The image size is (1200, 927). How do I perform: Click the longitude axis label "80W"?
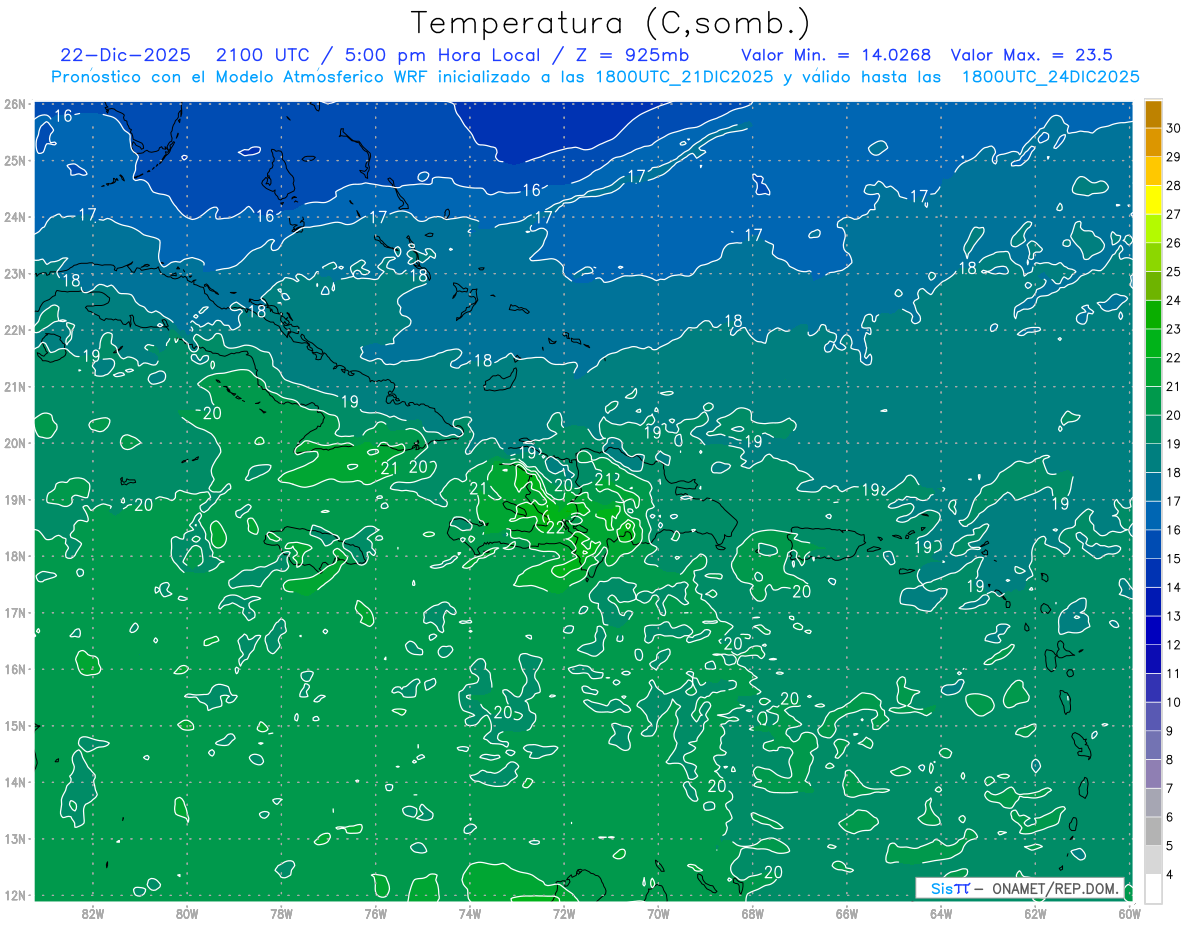point(187,912)
